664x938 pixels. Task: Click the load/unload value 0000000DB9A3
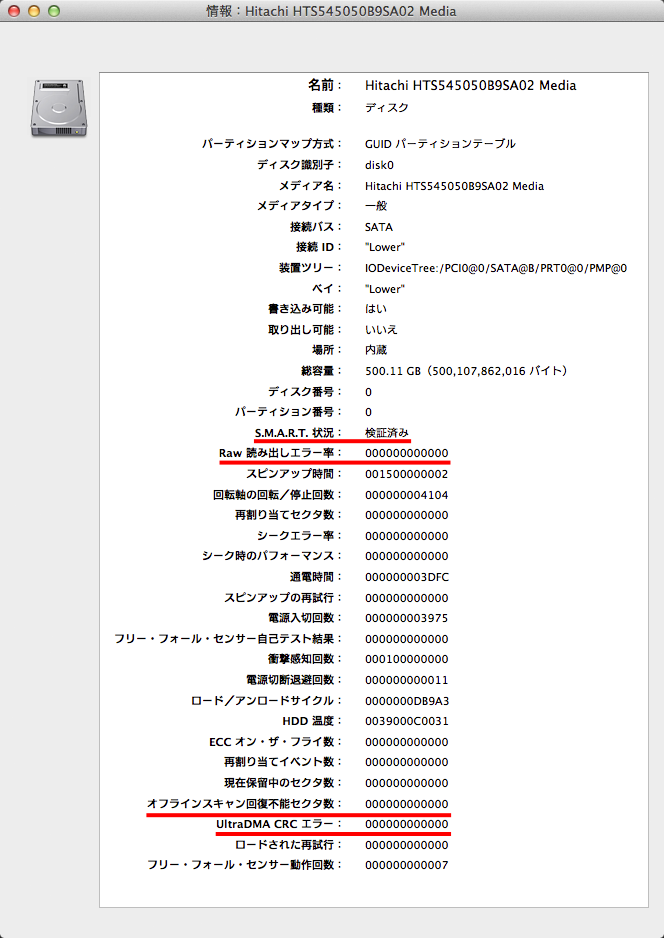[407, 701]
